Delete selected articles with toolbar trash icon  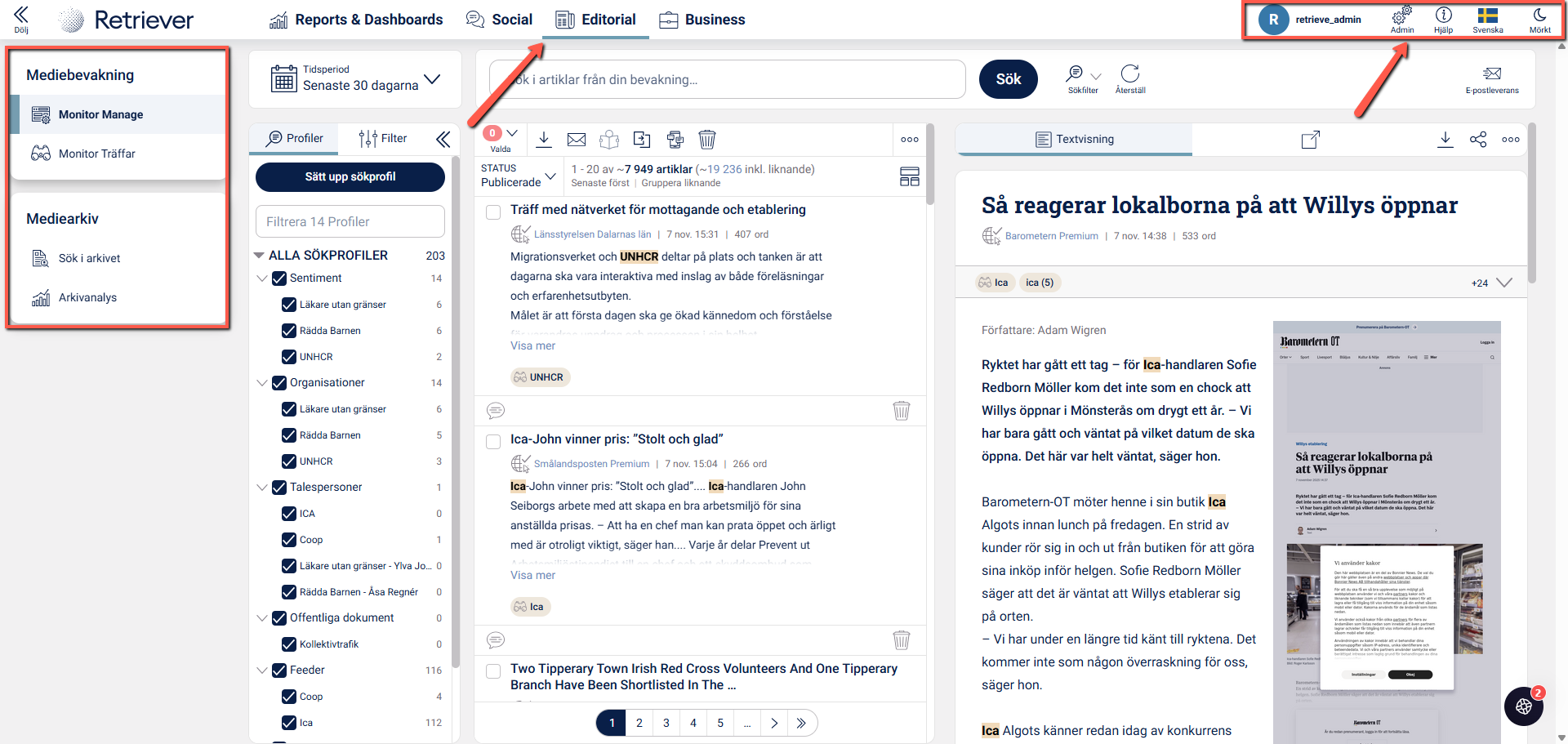pyautogui.click(x=707, y=140)
